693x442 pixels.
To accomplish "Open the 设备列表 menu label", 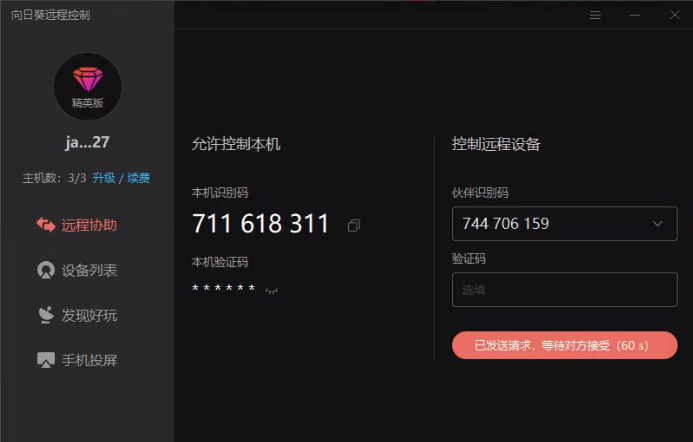I will [89, 270].
